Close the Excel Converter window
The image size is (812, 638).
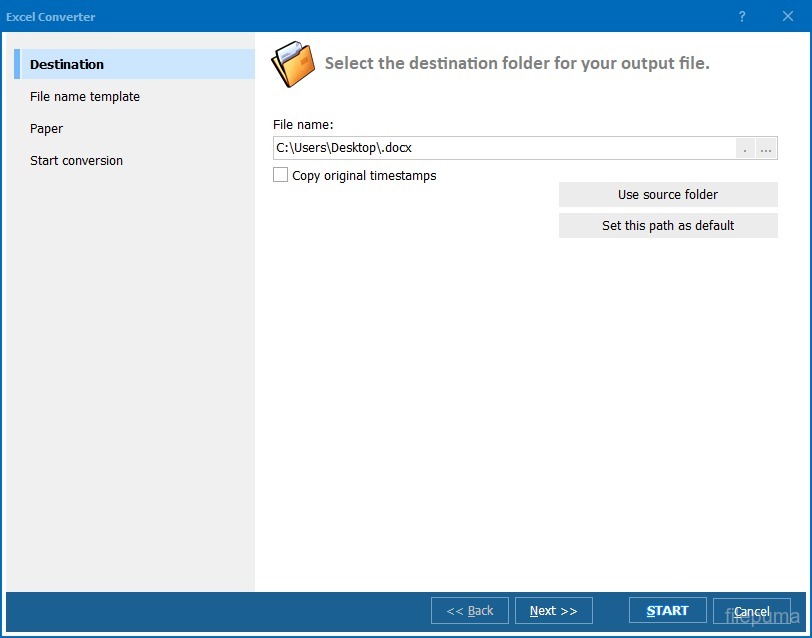click(788, 17)
